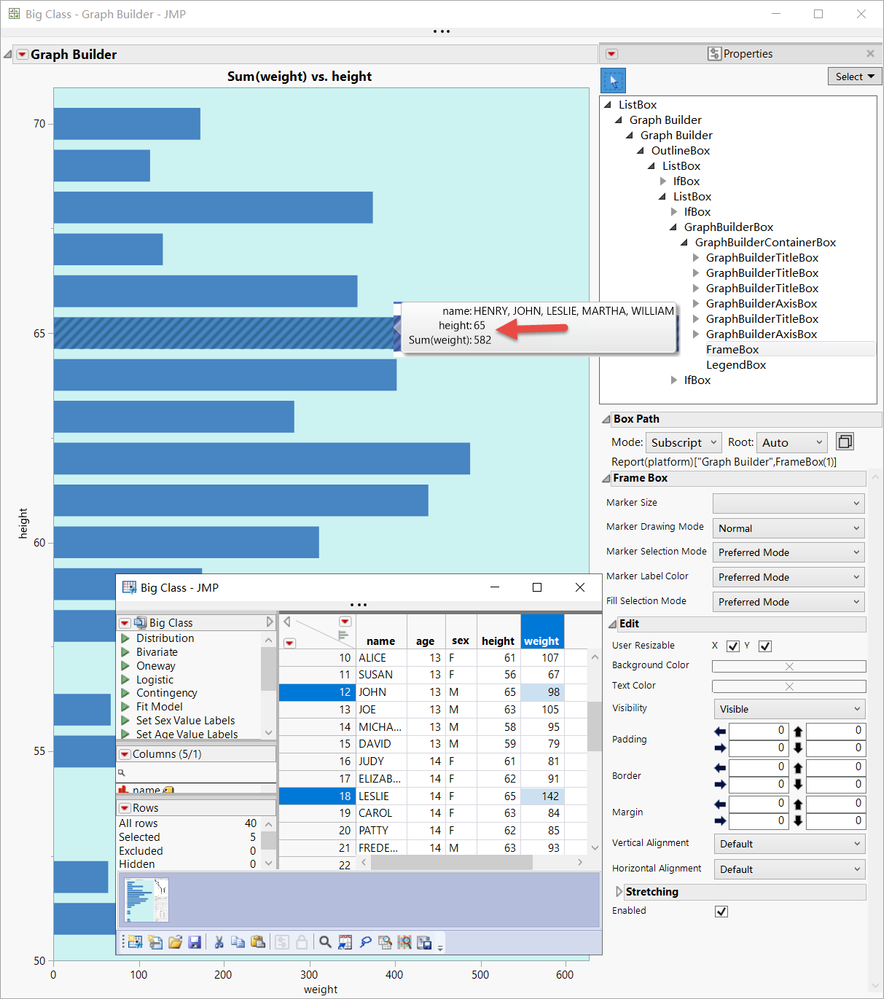Open the Vertical Alignment dropdown
The image size is (884, 999).
point(789,844)
